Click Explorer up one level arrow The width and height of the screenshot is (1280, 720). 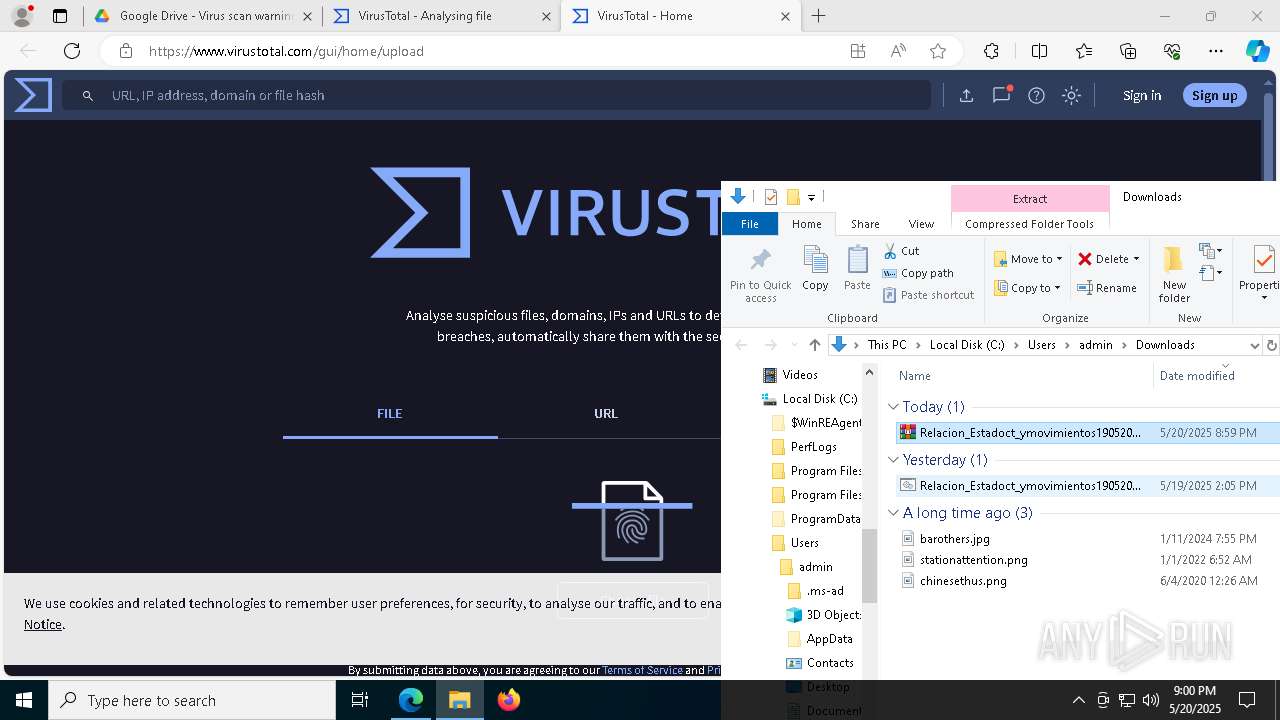[815, 345]
